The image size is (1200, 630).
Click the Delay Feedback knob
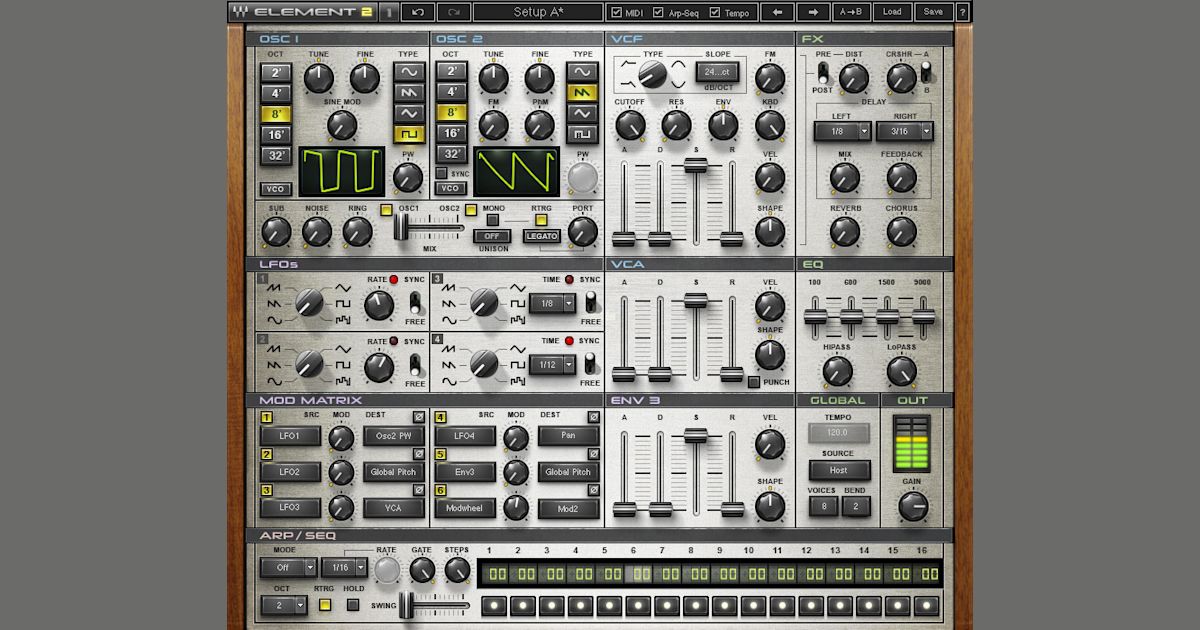901,178
